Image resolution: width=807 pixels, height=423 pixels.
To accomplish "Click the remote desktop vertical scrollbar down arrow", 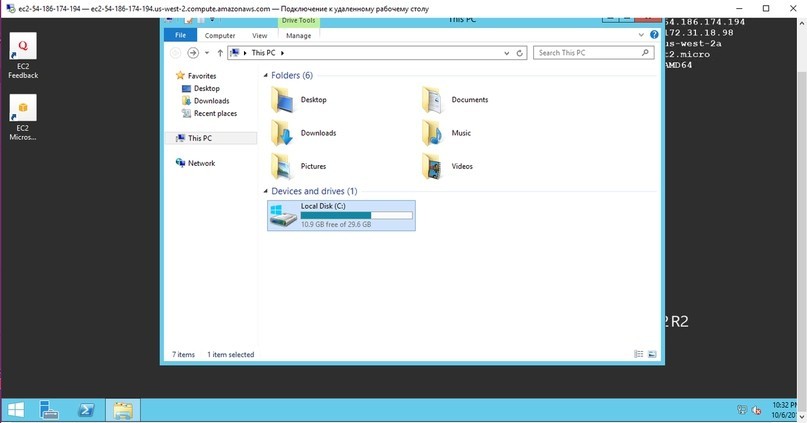I will tap(802, 415).
